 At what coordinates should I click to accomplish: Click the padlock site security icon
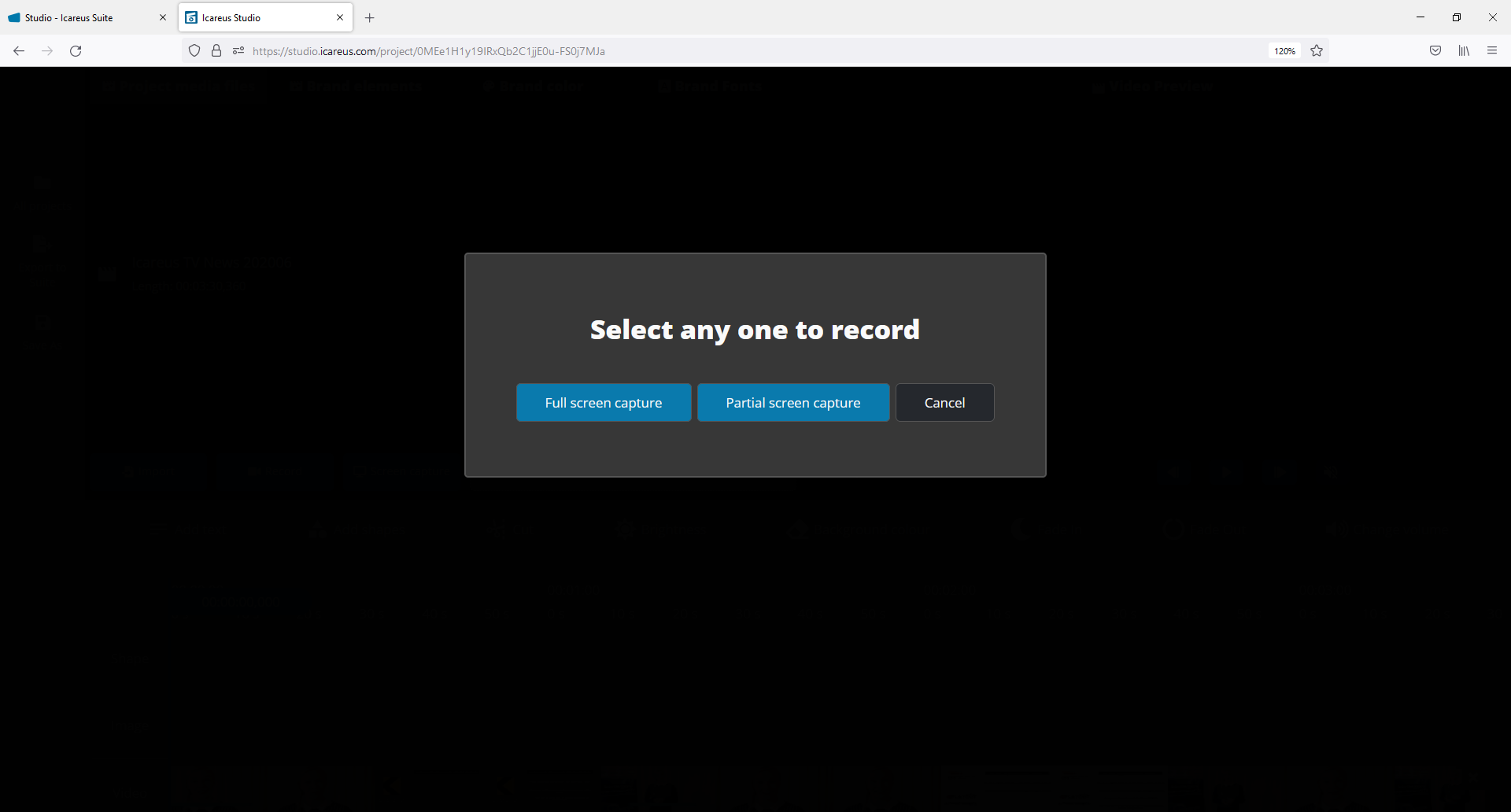tap(216, 51)
